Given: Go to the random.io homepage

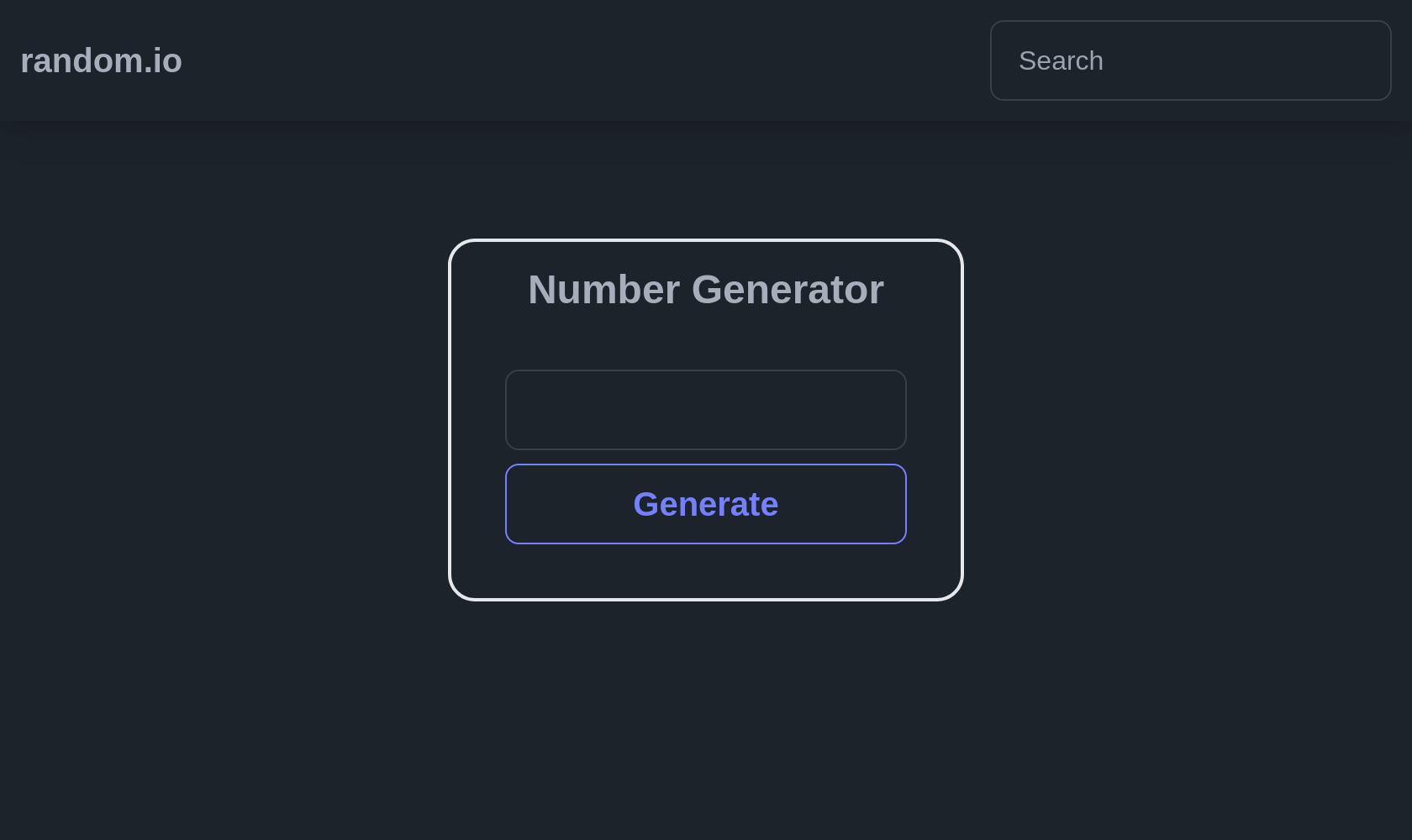Looking at the screenshot, I should (101, 60).
